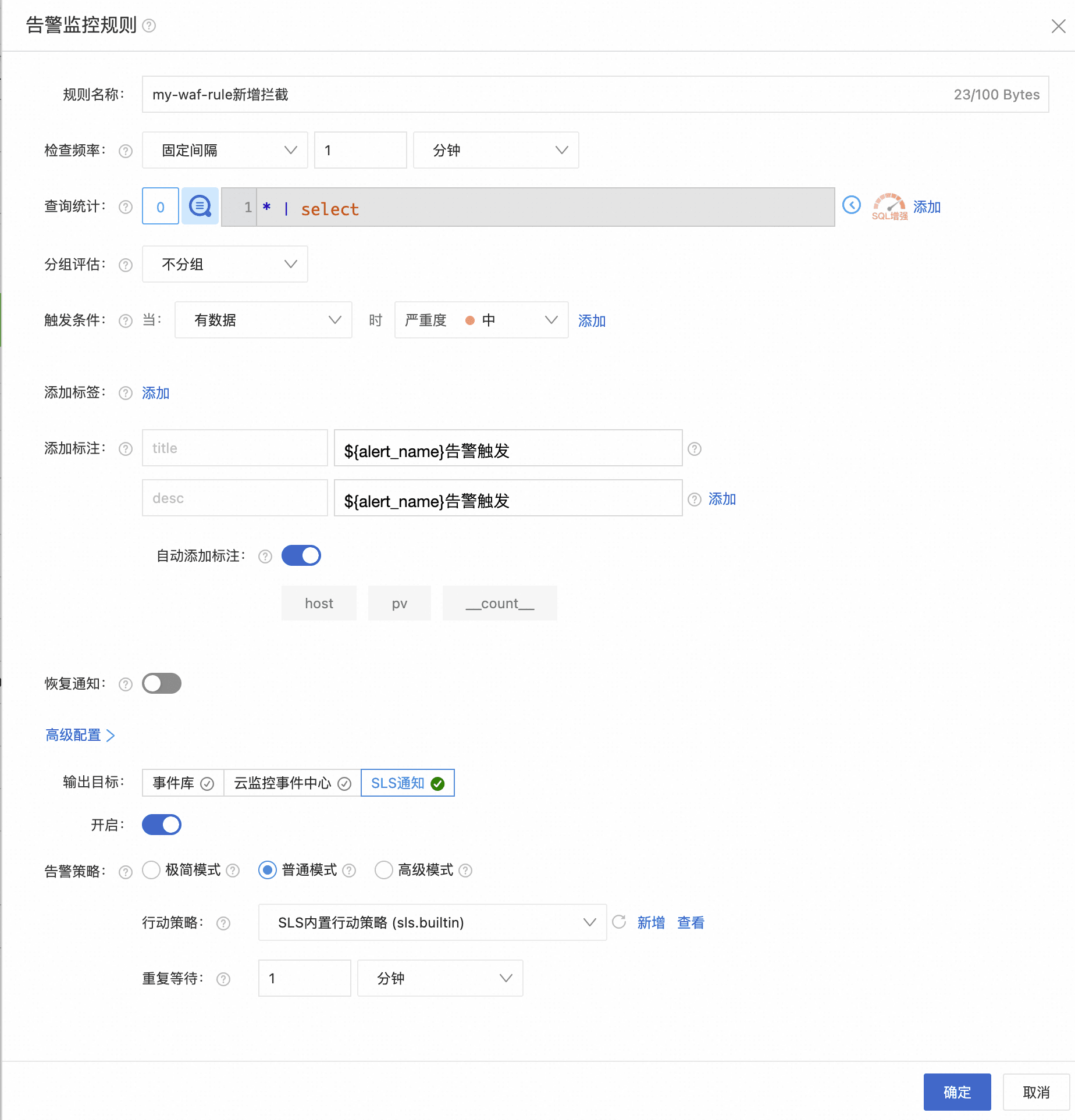Select the 高级模式 radio button
Screen dimensions: 1075x1120
click(383, 870)
